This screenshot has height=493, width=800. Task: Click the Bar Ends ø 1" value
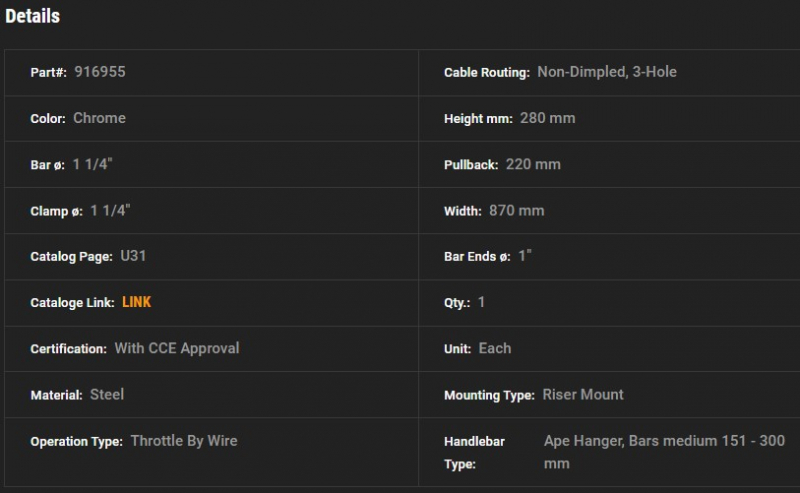coord(525,256)
